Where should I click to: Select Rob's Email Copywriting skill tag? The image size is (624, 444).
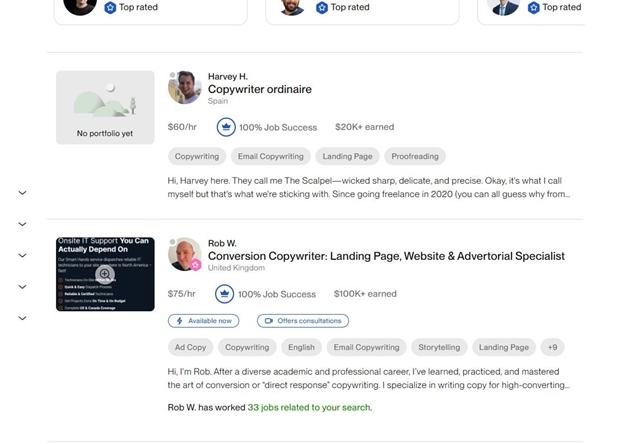click(x=367, y=347)
